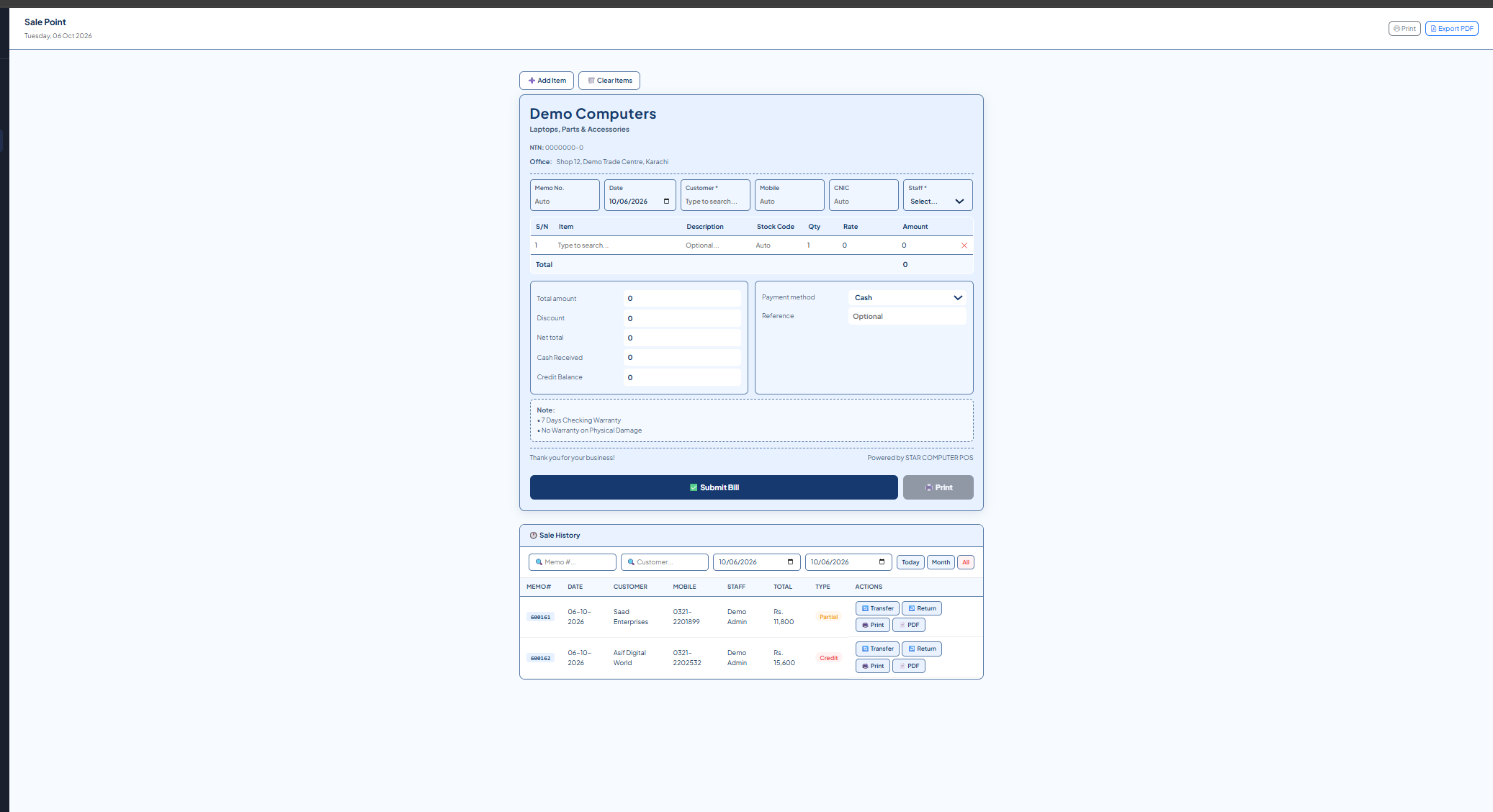Print memo 600161 receipt
Image resolution: width=1493 pixels, height=812 pixels.
(x=873, y=625)
